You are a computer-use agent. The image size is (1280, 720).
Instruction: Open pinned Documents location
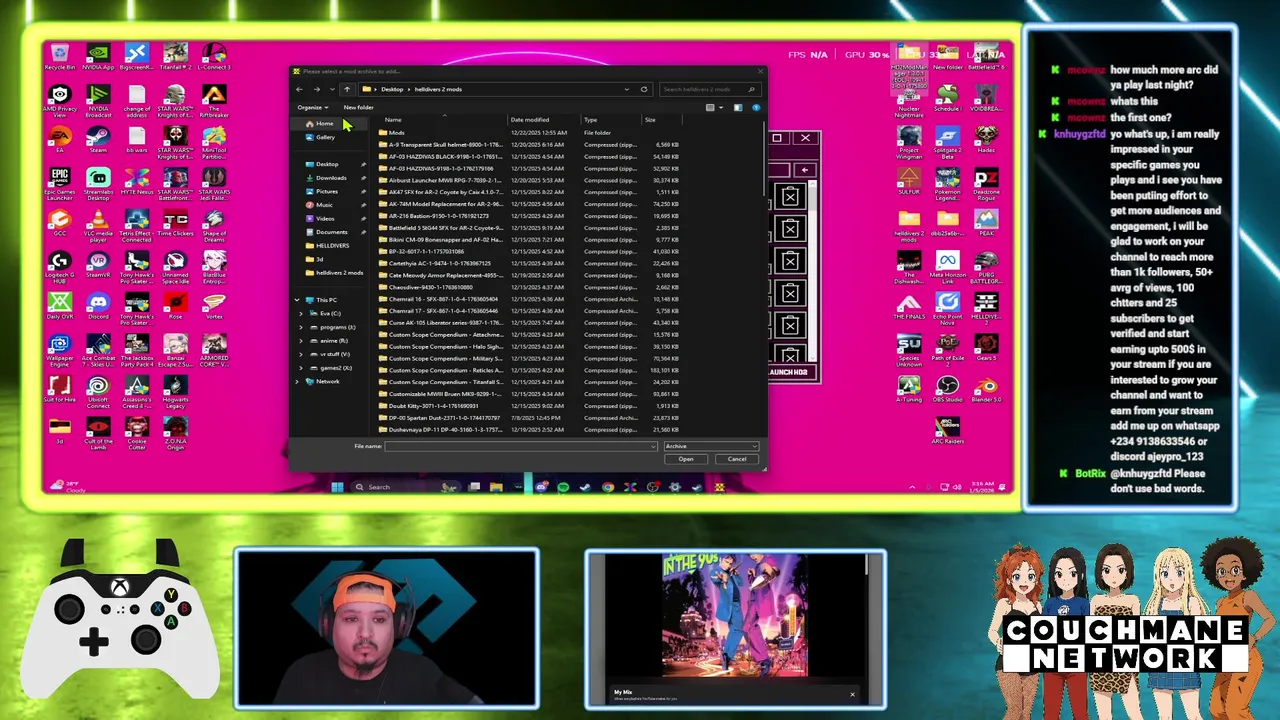pyautogui.click(x=331, y=232)
